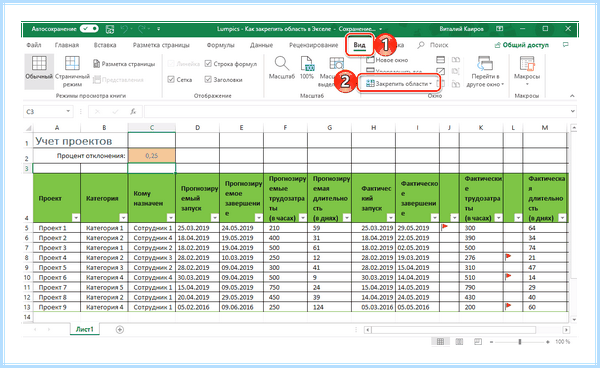Open the Данные tab
Screen dimensions: 600x368
pyautogui.click(x=261, y=45)
